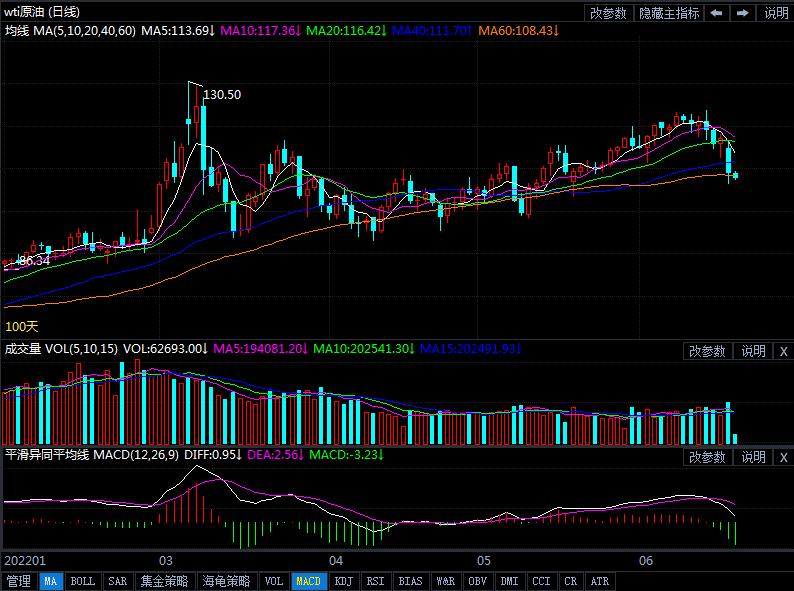The height and width of the screenshot is (591, 794).
Task: Click the right arrow icon at top
Action: pyautogui.click(x=743, y=13)
